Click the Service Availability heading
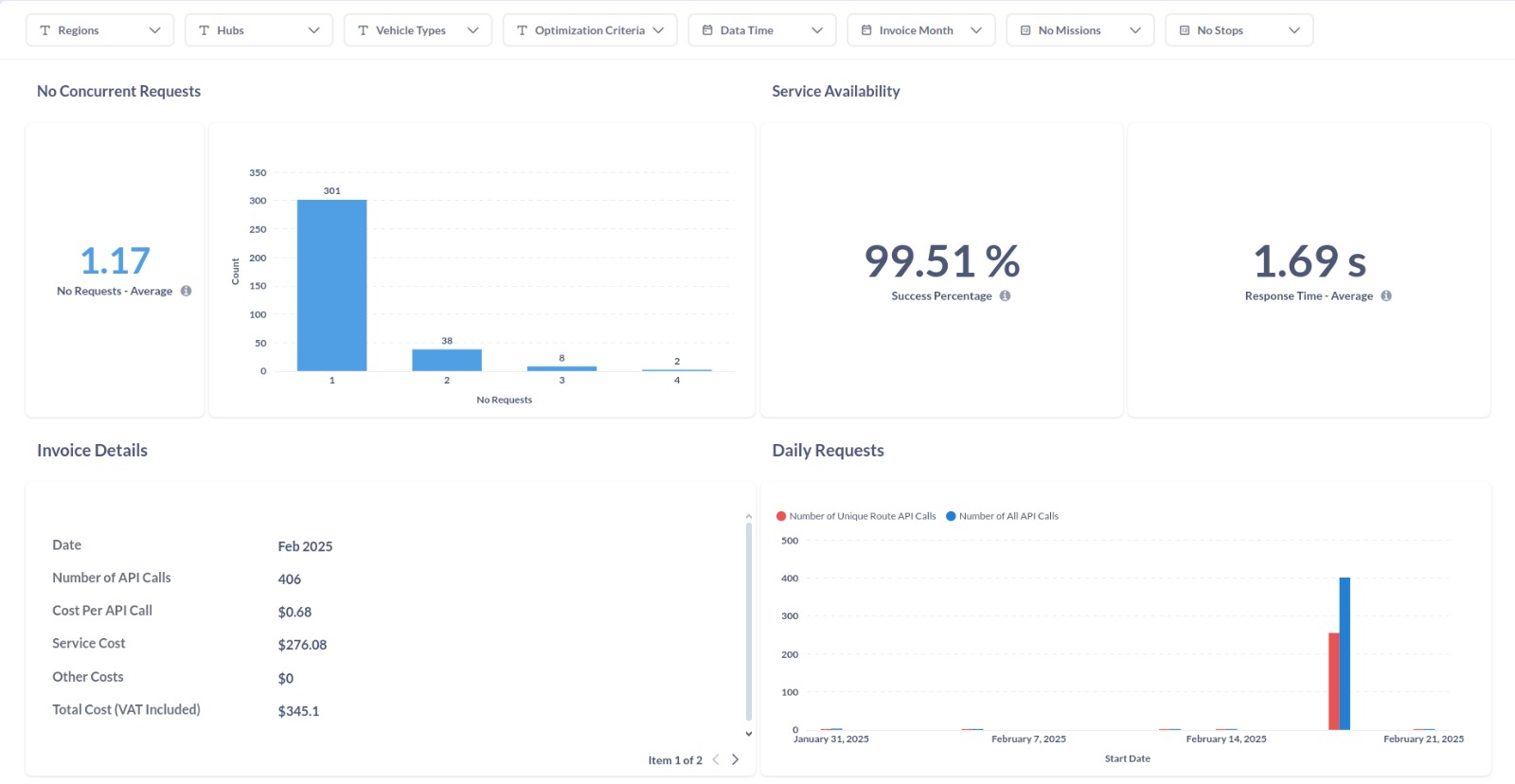1515x784 pixels. 836,91
